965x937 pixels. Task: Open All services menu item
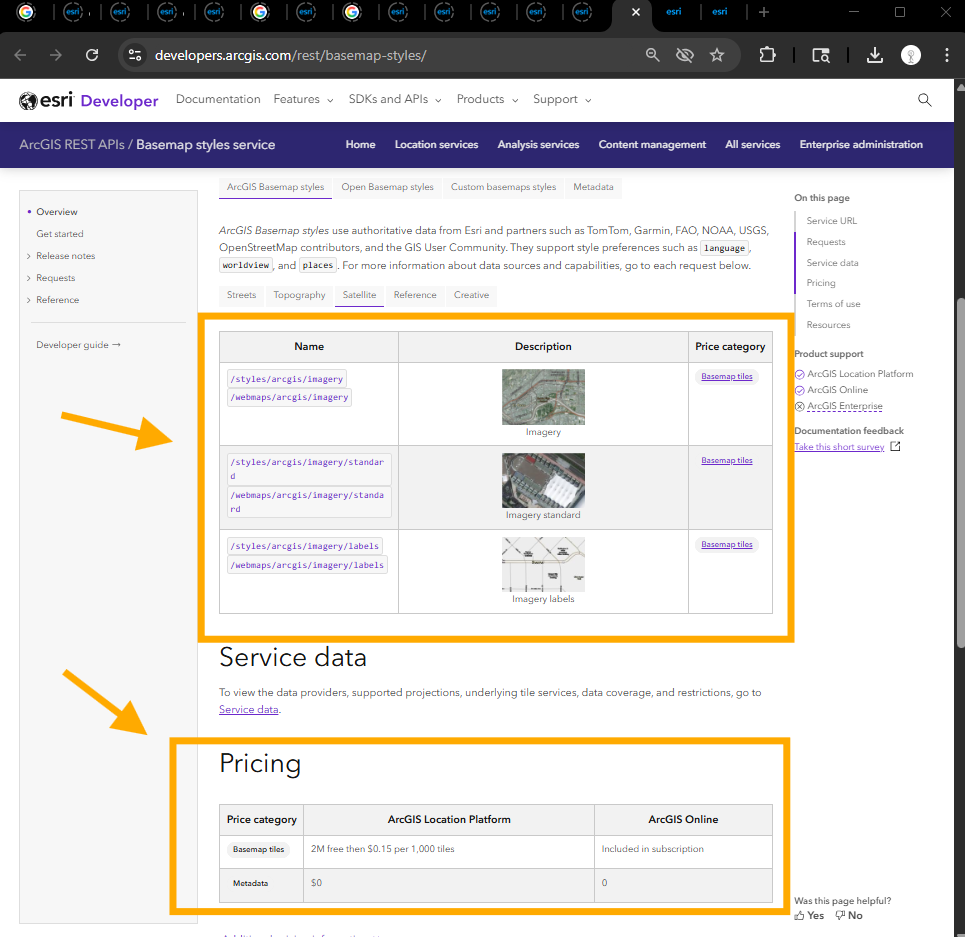(x=753, y=145)
